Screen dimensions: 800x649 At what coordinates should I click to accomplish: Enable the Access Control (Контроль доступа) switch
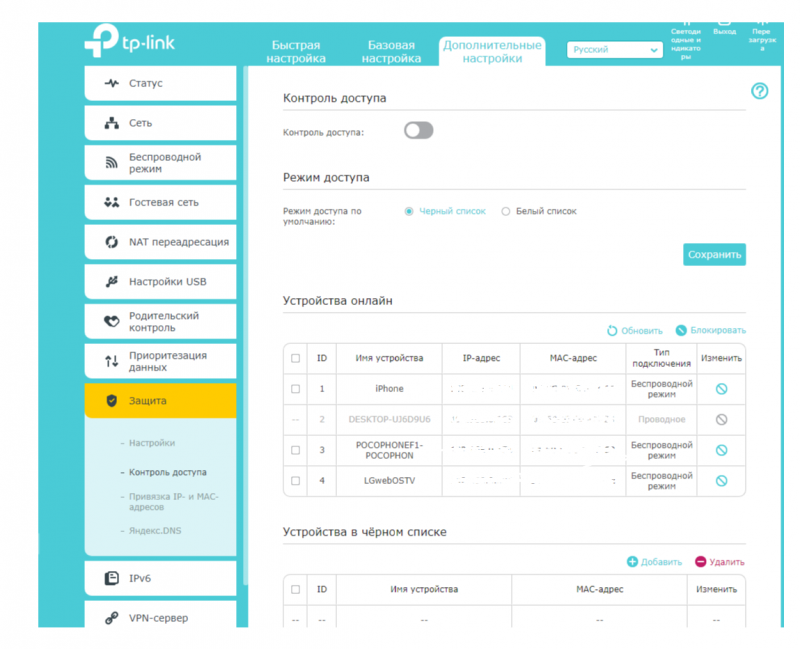tap(418, 131)
